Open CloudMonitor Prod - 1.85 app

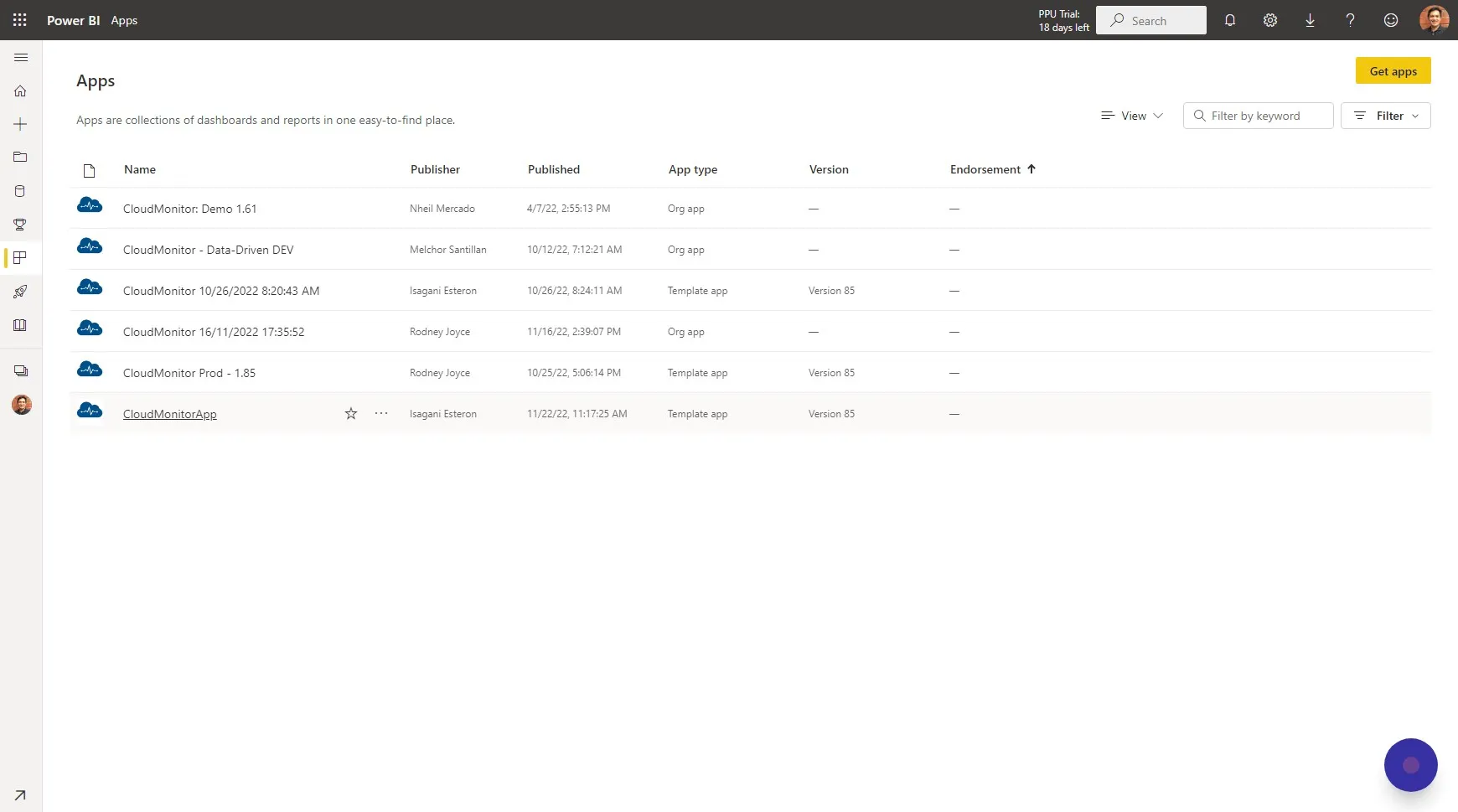[189, 373]
